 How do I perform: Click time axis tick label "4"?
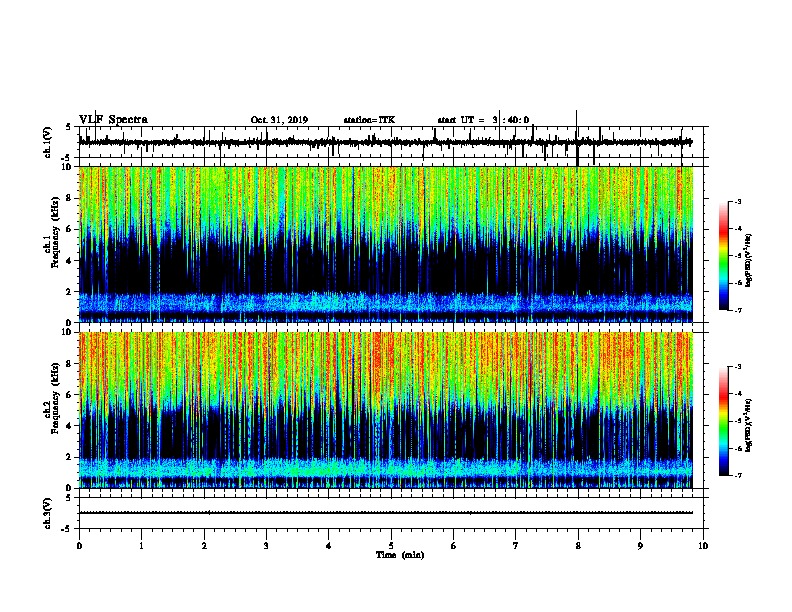click(329, 546)
